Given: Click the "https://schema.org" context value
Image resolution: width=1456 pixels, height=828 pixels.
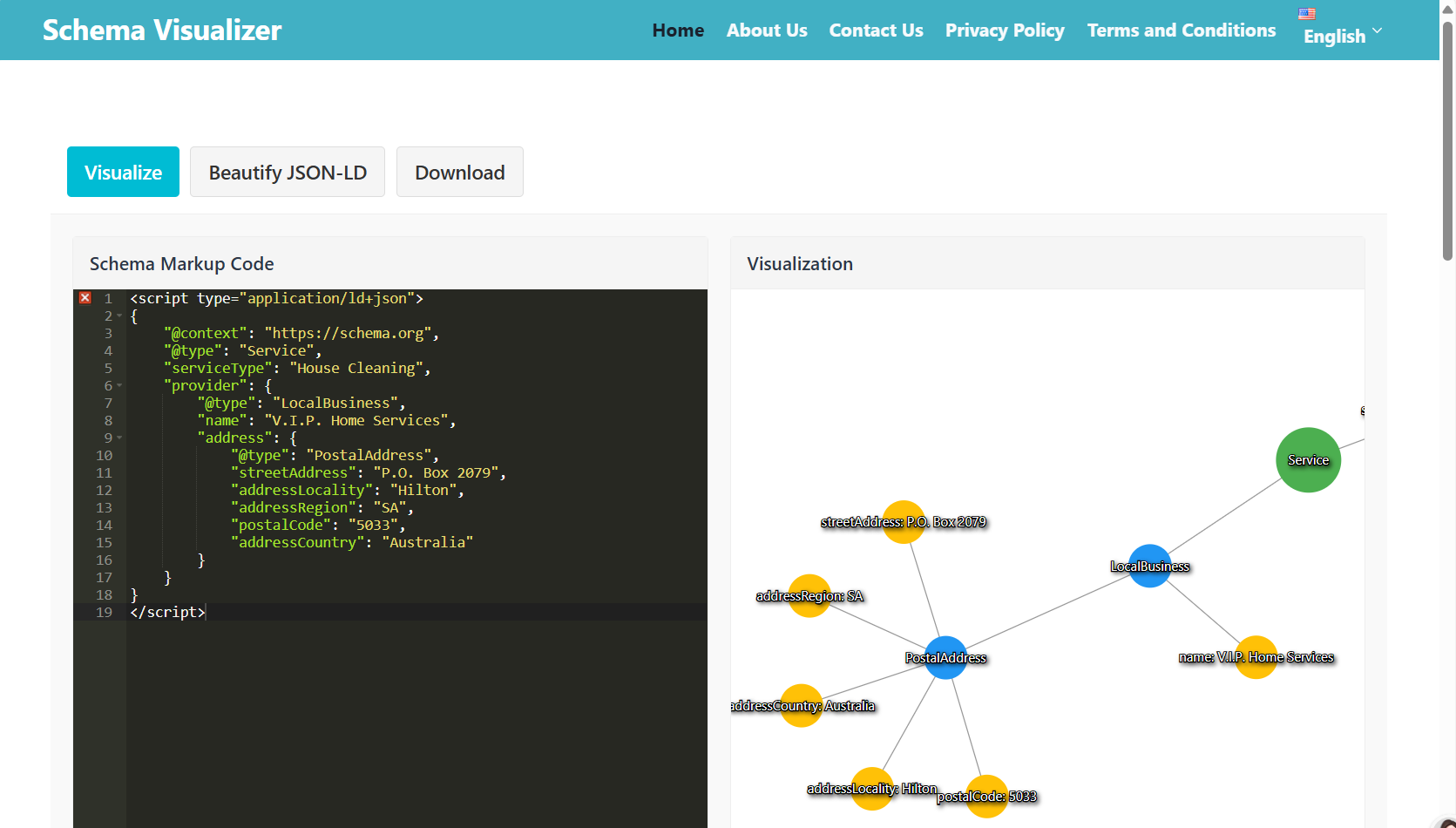Looking at the screenshot, I should click(x=349, y=333).
